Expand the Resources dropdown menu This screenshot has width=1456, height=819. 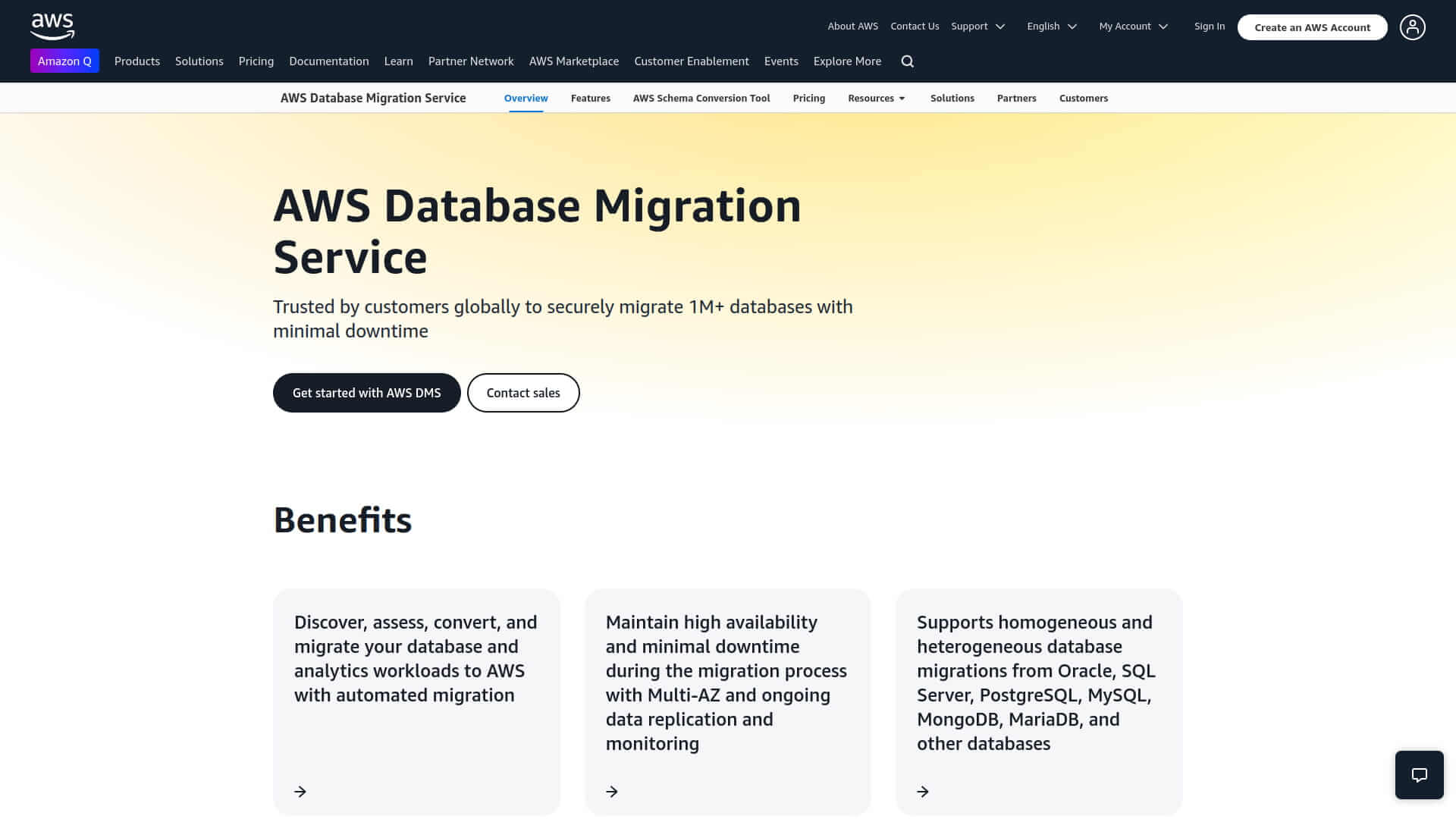coord(877,97)
